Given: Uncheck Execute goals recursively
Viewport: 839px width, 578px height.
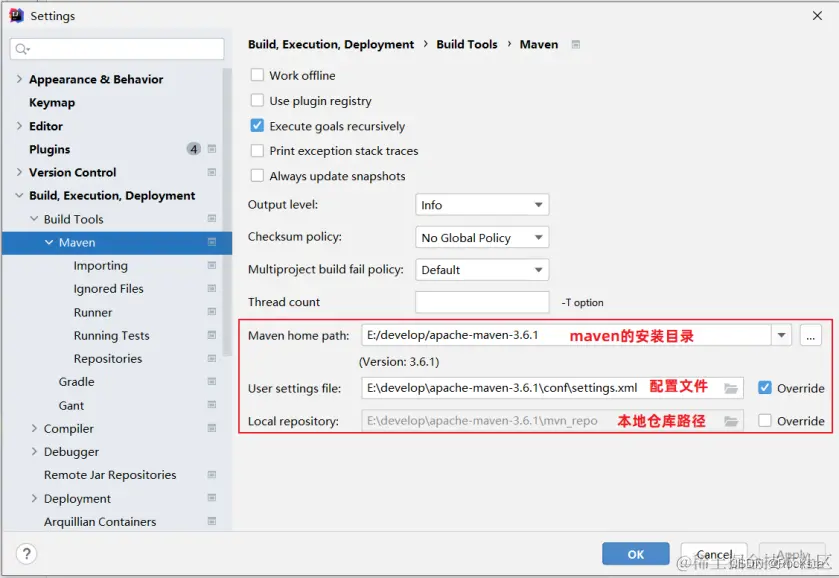Looking at the screenshot, I should [257, 126].
